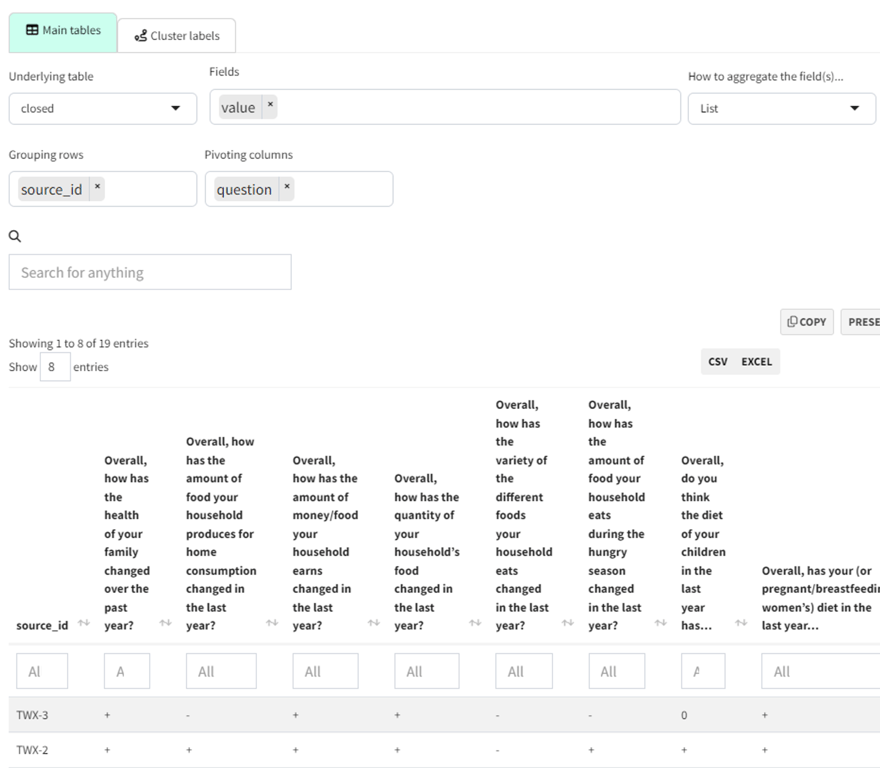Export table as CSV
Screen dimensions: 880x768
pos(718,362)
